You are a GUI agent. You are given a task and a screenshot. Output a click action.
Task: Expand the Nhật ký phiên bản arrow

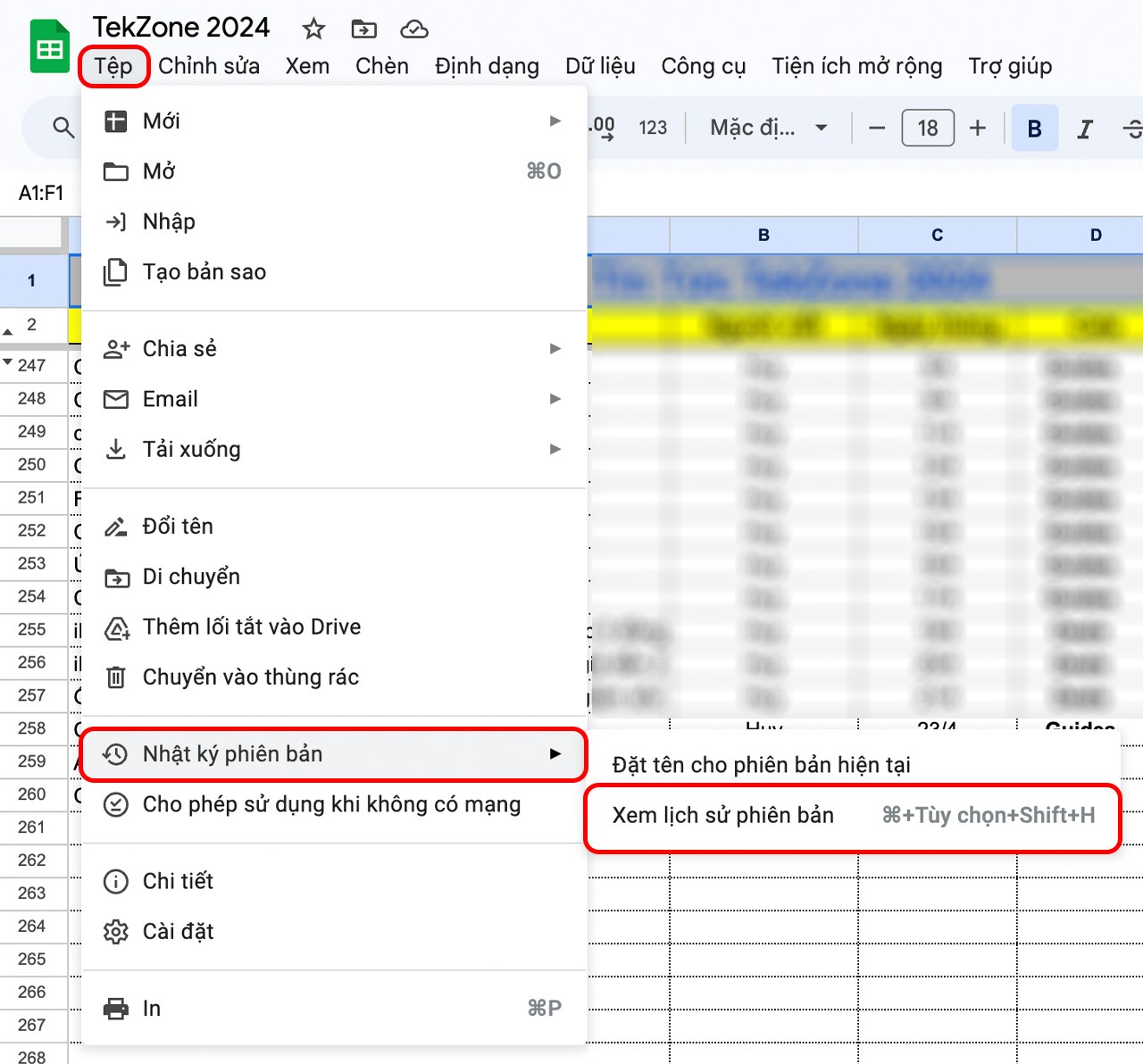555,754
